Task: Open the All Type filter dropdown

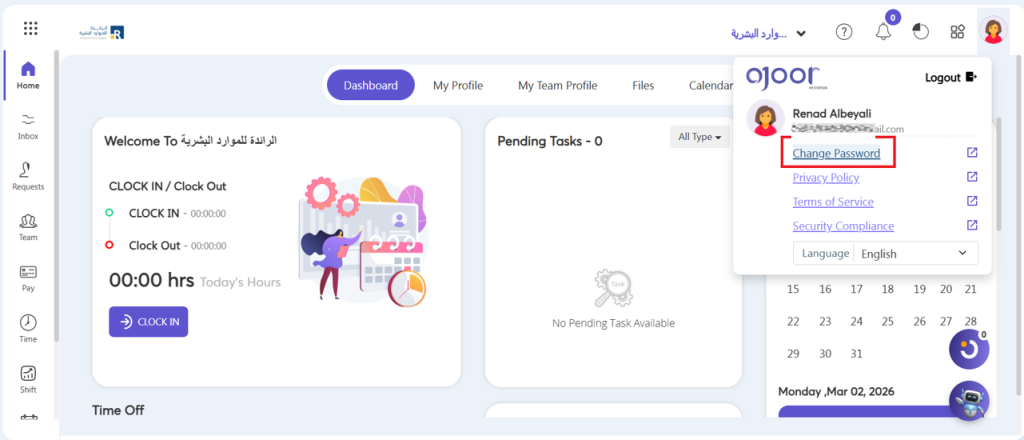Action: tap(700, 137)
